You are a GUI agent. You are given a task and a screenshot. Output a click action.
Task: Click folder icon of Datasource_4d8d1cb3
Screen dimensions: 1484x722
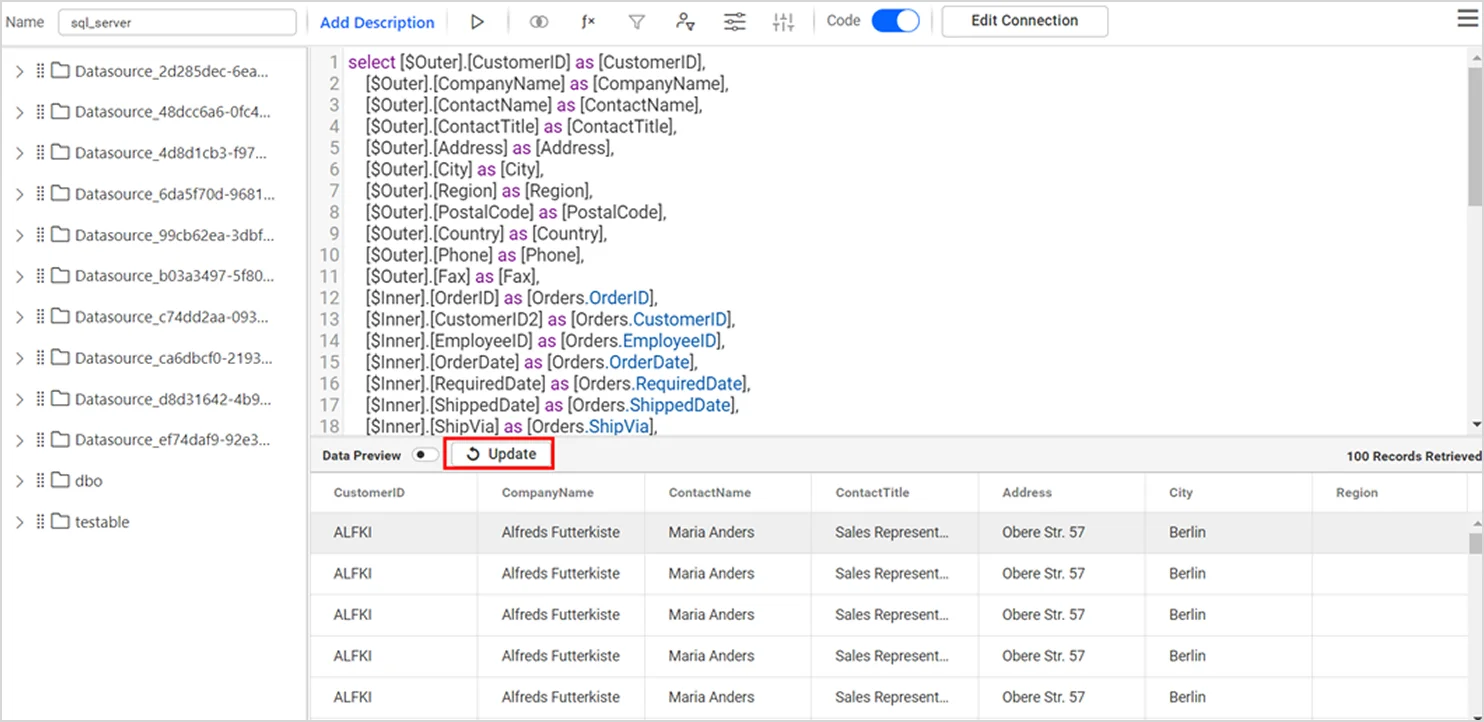point(60,153)
